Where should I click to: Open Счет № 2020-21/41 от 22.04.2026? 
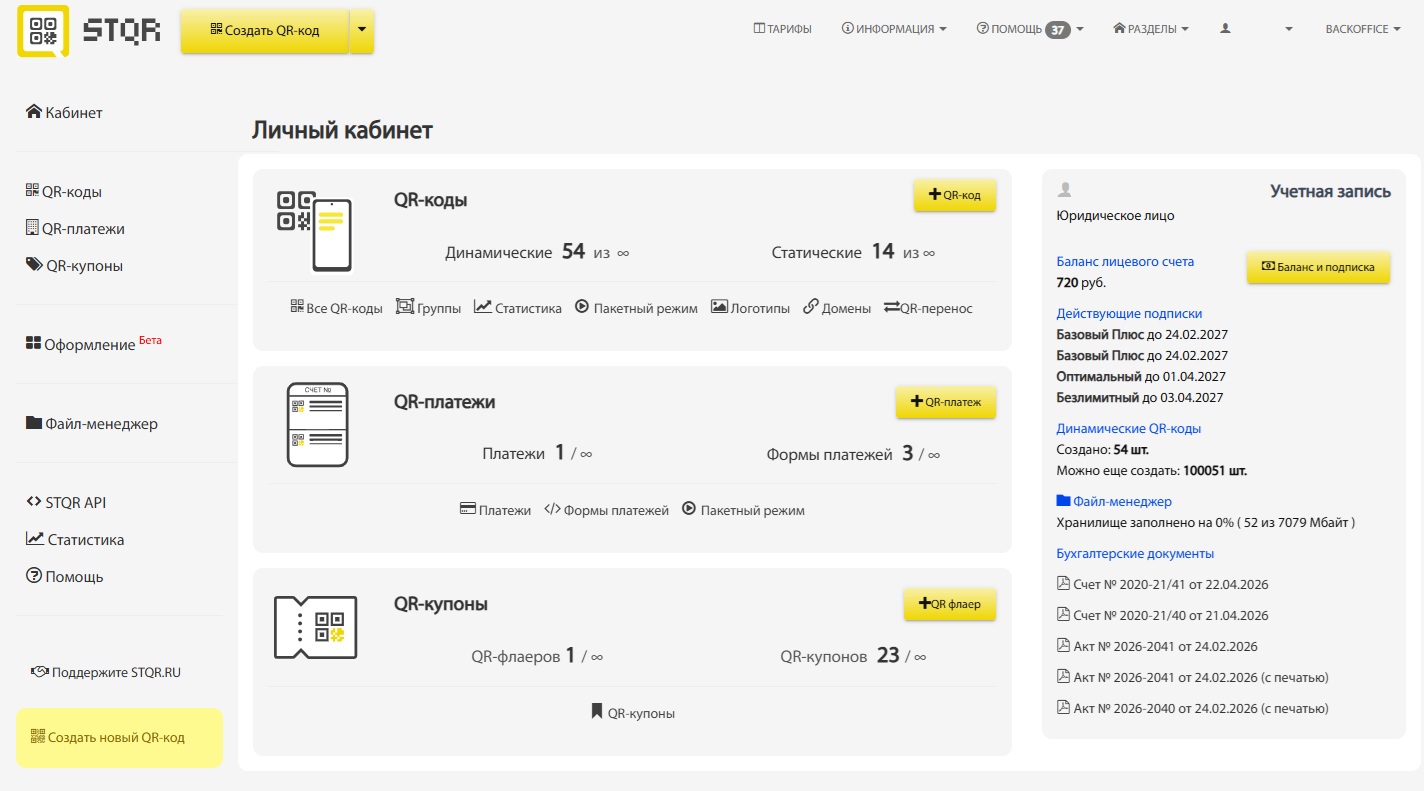1163,584
